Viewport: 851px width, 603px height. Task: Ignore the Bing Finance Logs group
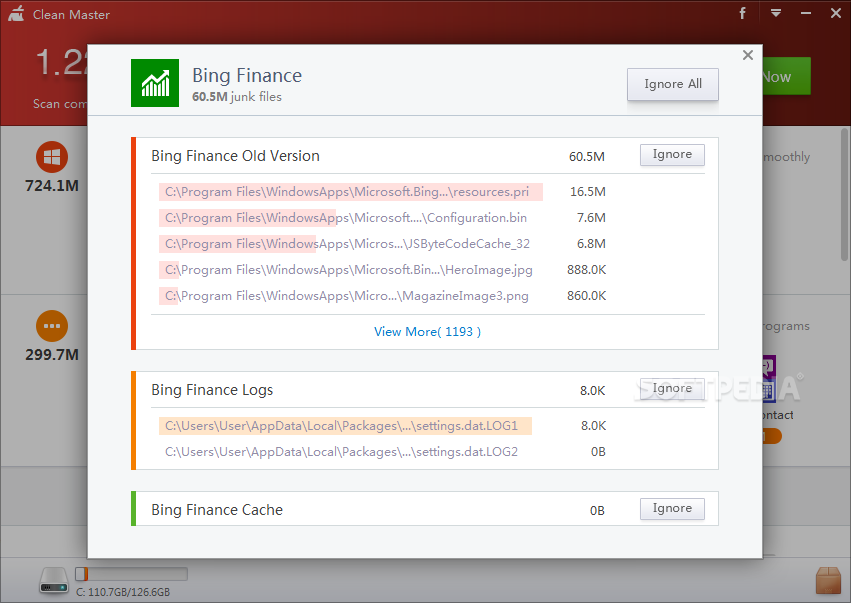672,389
